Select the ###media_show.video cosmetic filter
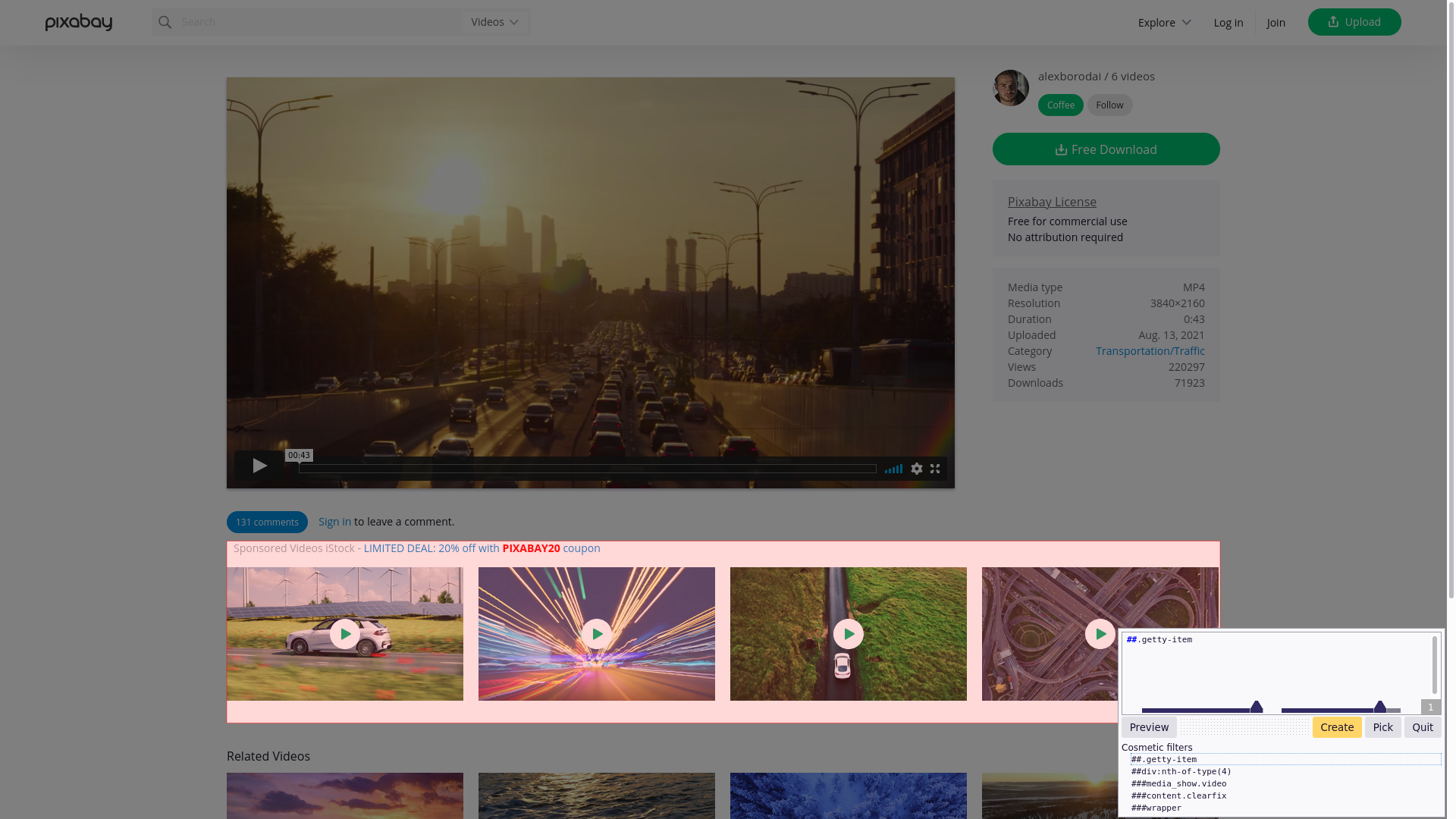Screen dimensions: 1456x819 (x=1178, y=783)
